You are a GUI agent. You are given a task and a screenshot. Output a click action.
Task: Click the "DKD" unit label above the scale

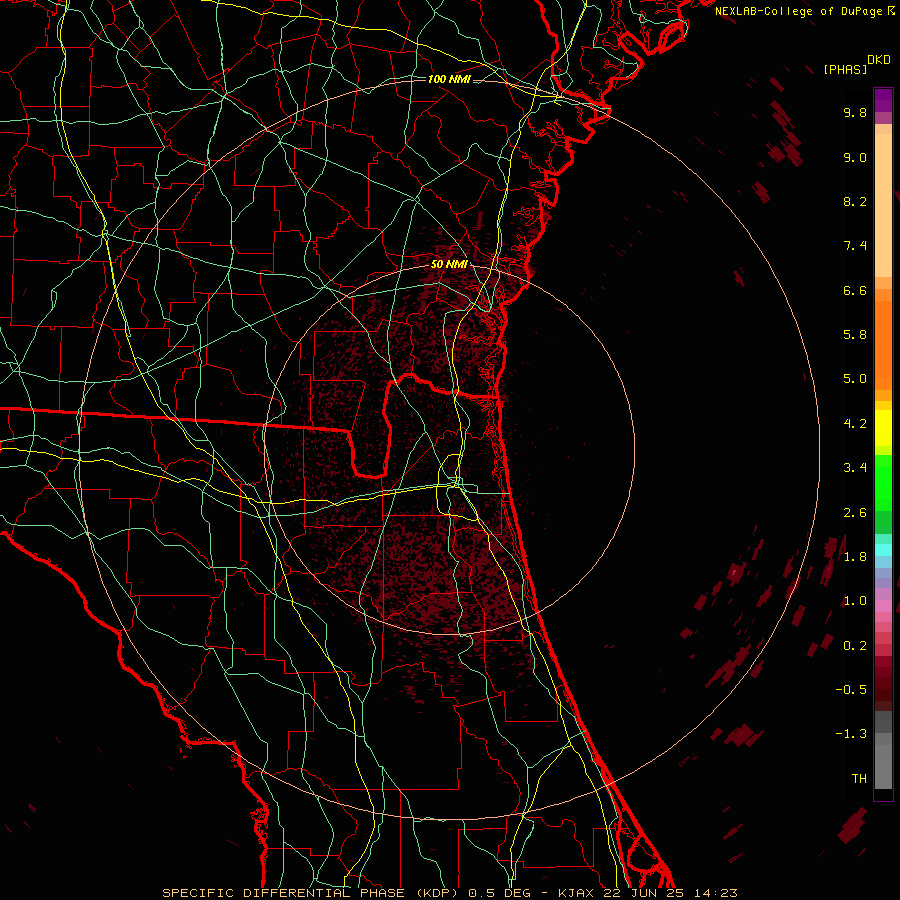point(879,60)
